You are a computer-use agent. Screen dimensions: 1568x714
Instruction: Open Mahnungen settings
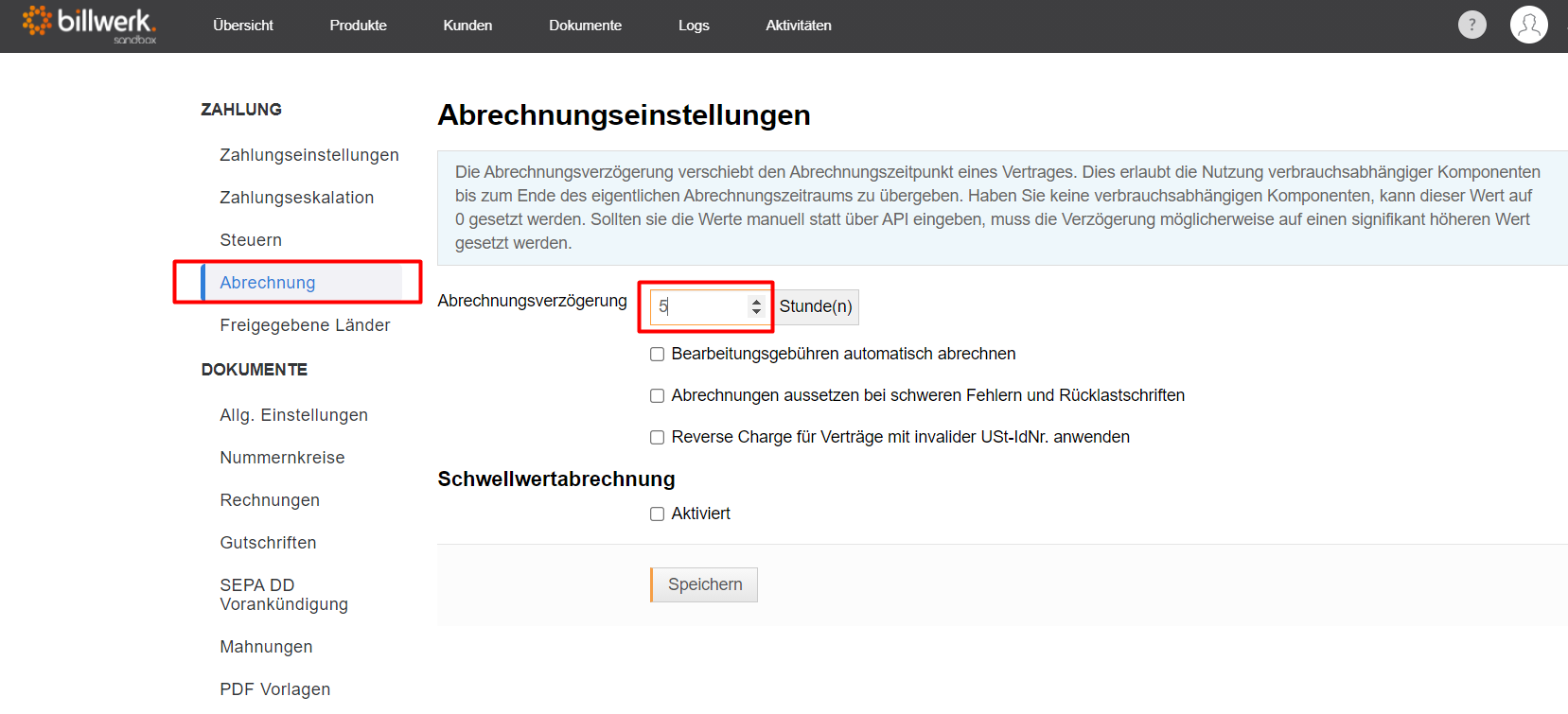coord(266,647)
